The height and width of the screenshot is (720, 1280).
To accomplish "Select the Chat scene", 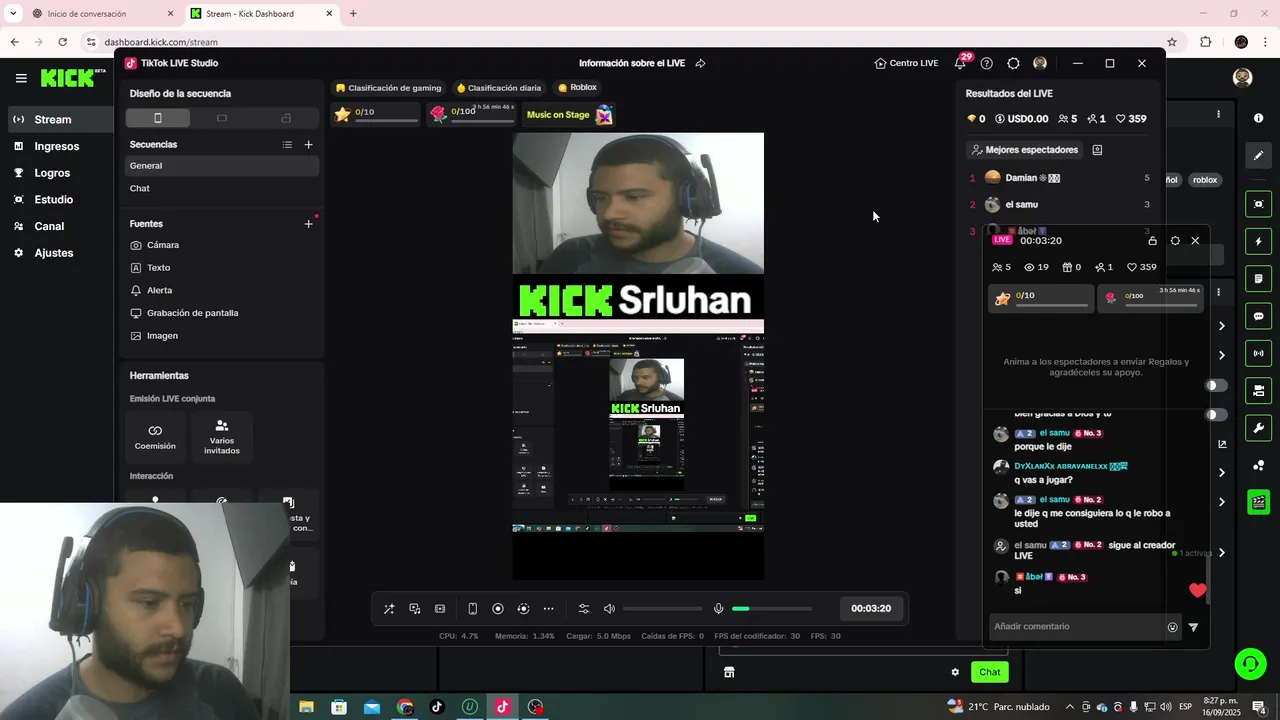I will click(222, 188).
